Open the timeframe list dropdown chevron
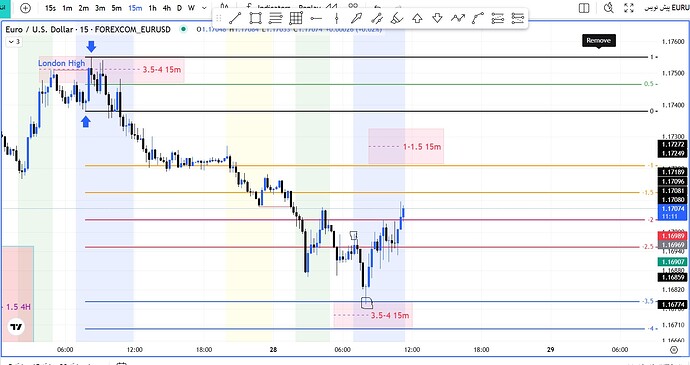Viewport: 690px width, 365px height. tap(204, 8)
